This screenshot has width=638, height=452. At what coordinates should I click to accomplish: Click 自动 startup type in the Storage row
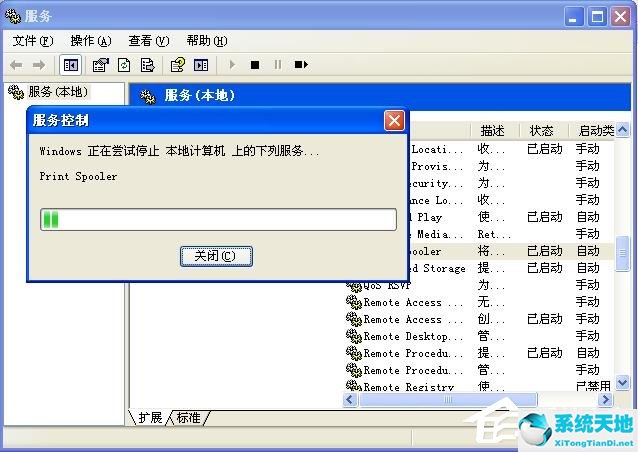coord(588,268)
